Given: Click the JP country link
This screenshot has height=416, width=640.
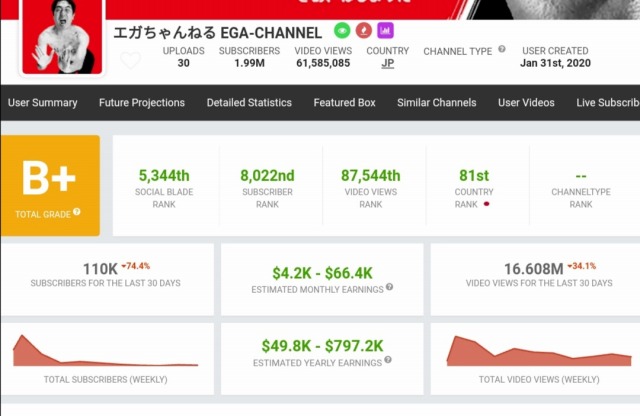Looking at the screenshot, I should tap(388, 63).
